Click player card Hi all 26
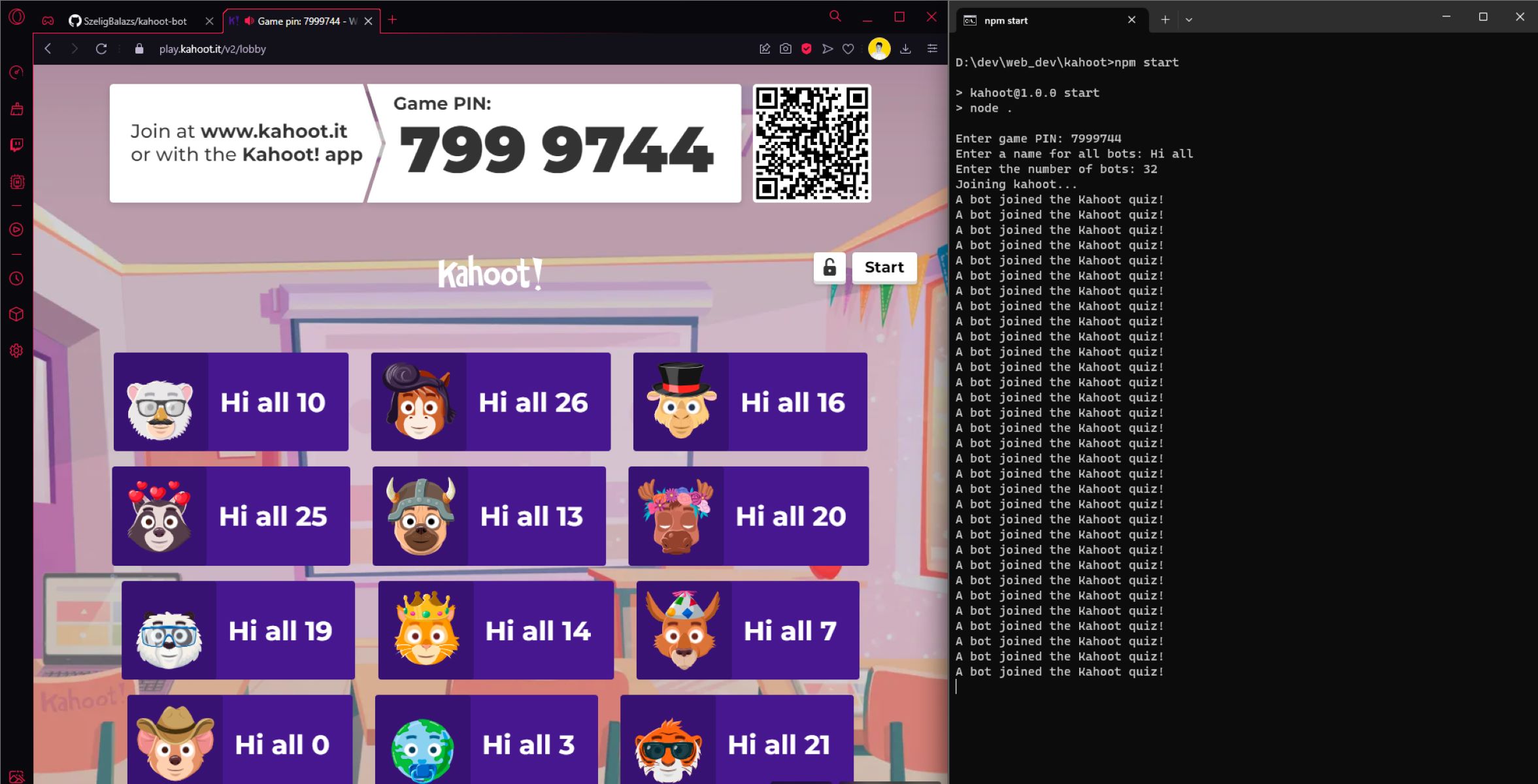 pos(491,402)
